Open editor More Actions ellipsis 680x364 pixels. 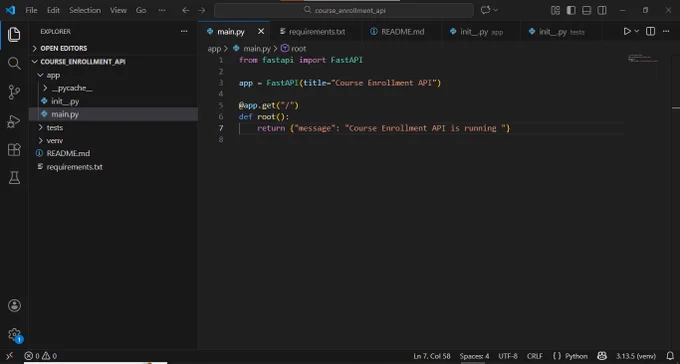(x=666, y=31)
